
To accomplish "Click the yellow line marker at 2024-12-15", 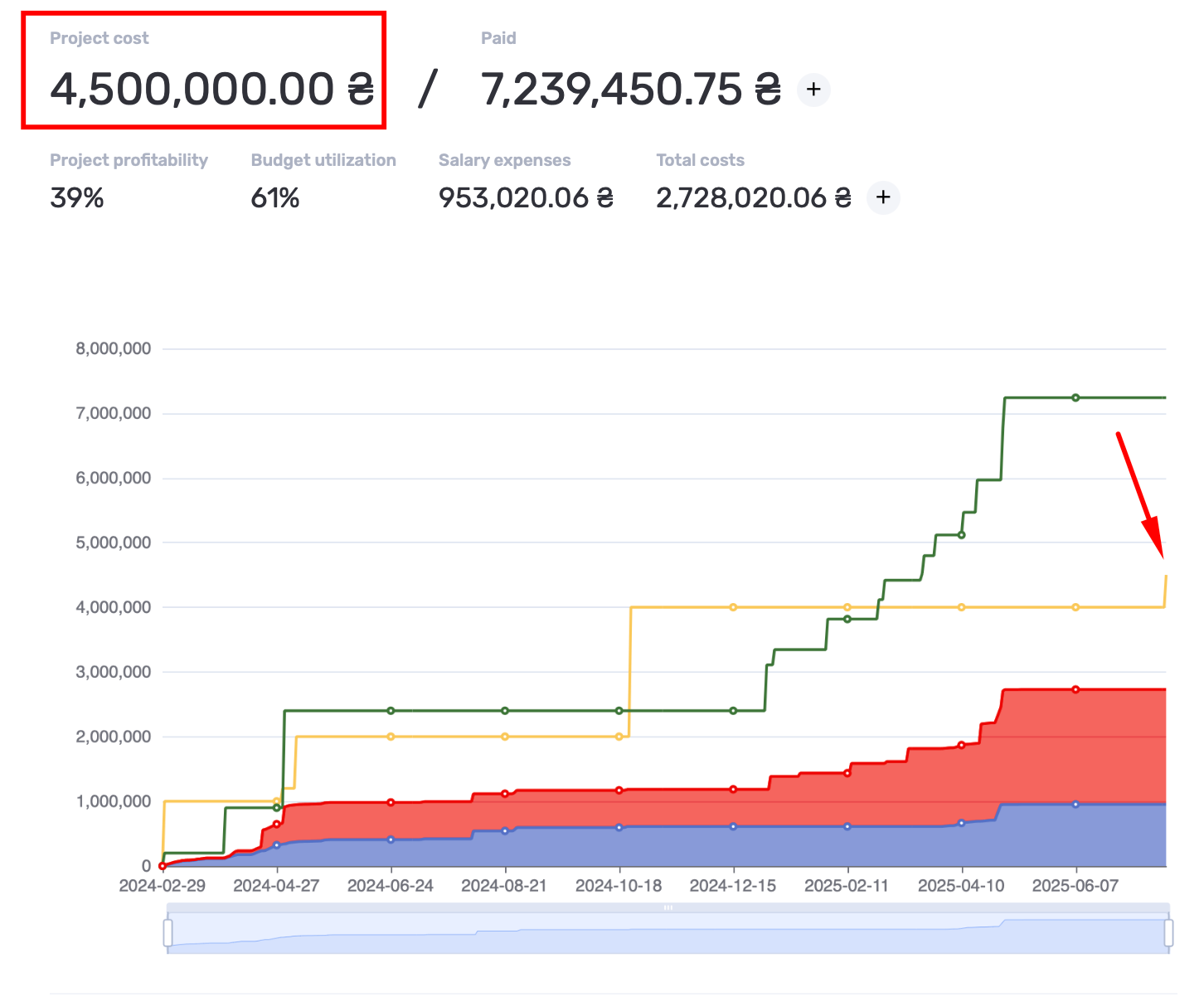I will pos(733,607).
